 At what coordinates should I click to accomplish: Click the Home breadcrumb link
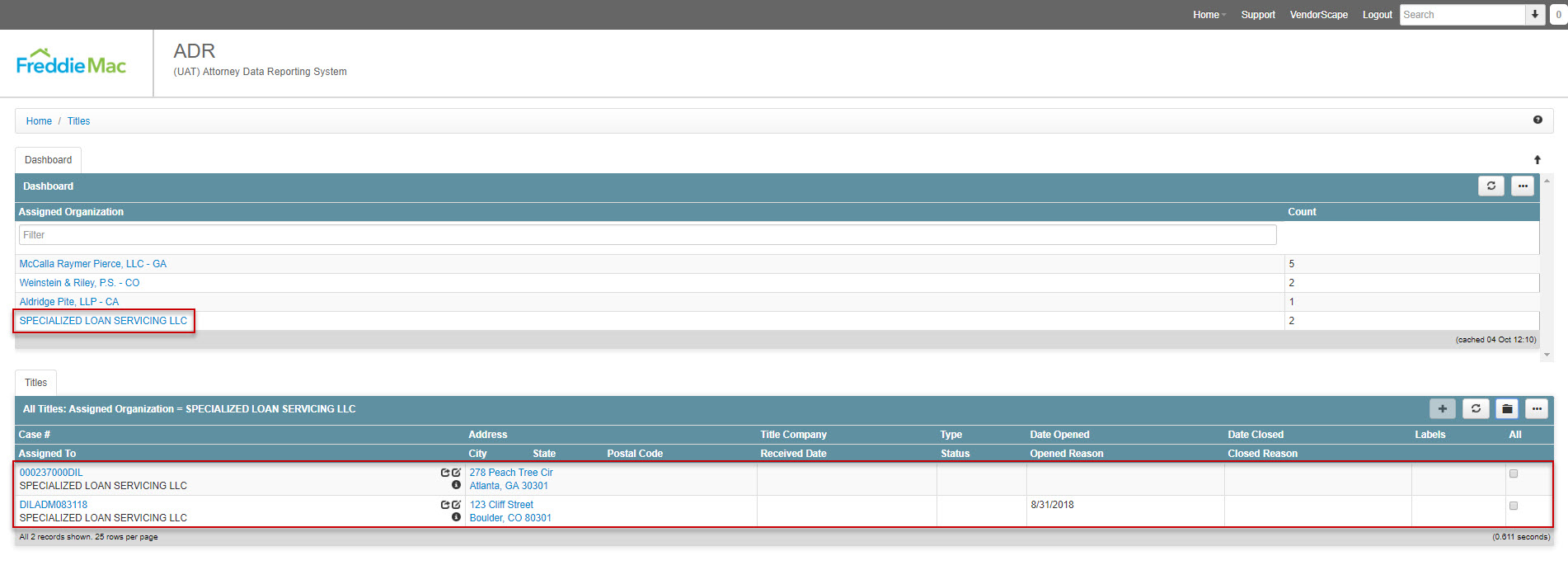point(39,121)
